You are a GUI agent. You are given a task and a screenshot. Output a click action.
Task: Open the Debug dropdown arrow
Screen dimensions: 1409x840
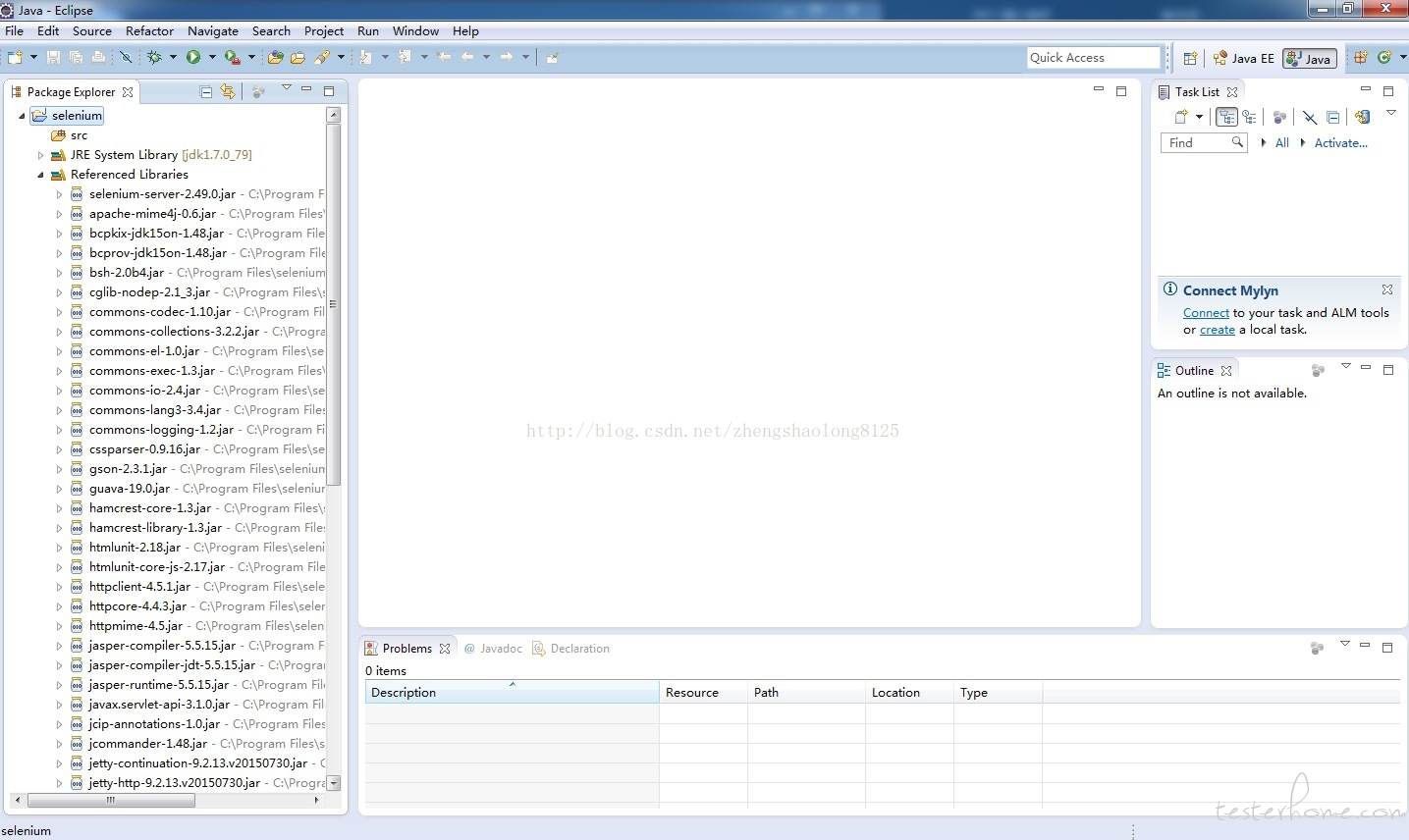173,57
